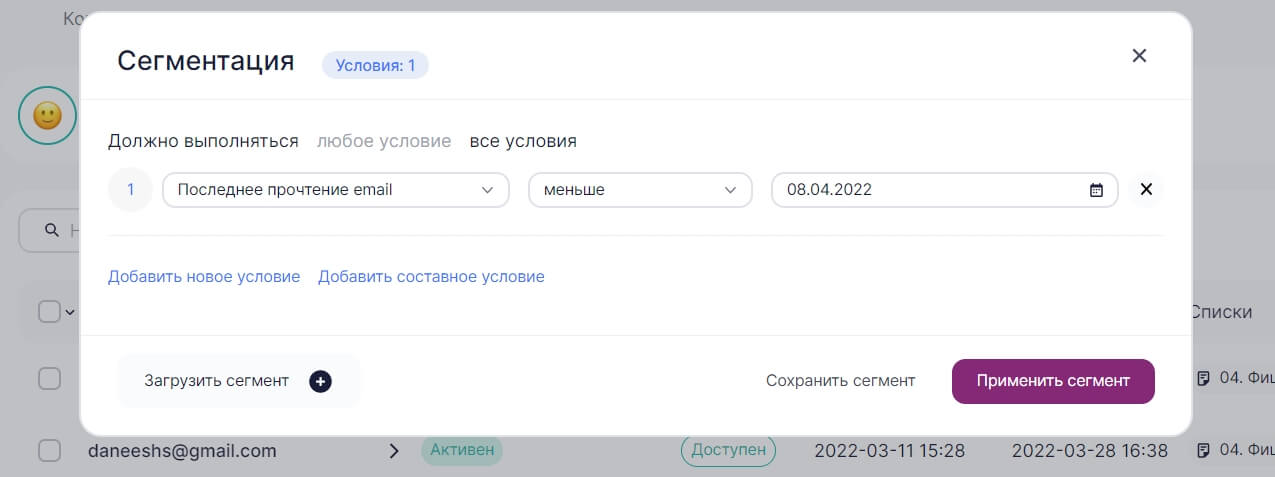Click the smiley face avatar icon

tap(47, 116)
